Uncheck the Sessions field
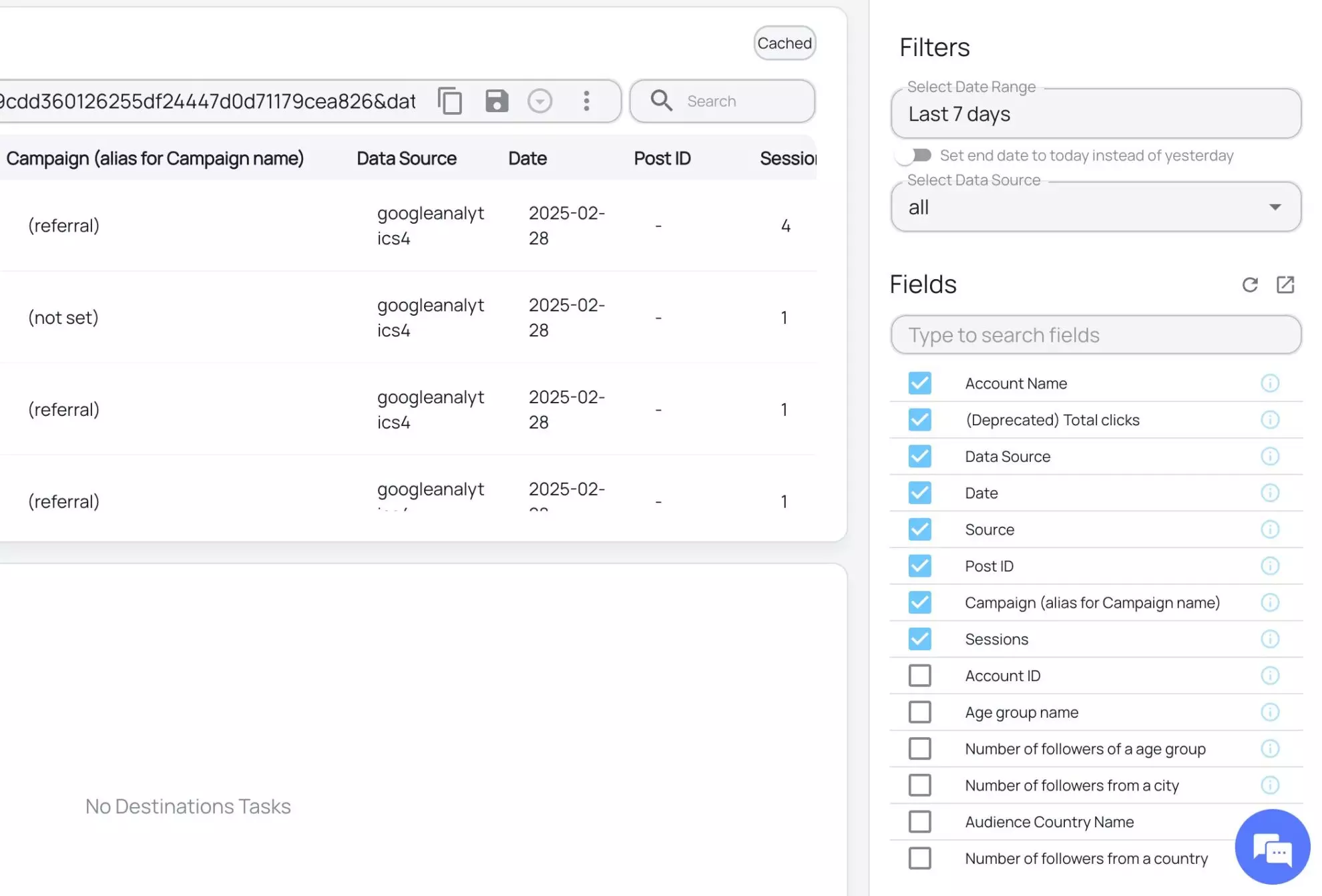Screen dimensions: 1322x896 (919, 639)
